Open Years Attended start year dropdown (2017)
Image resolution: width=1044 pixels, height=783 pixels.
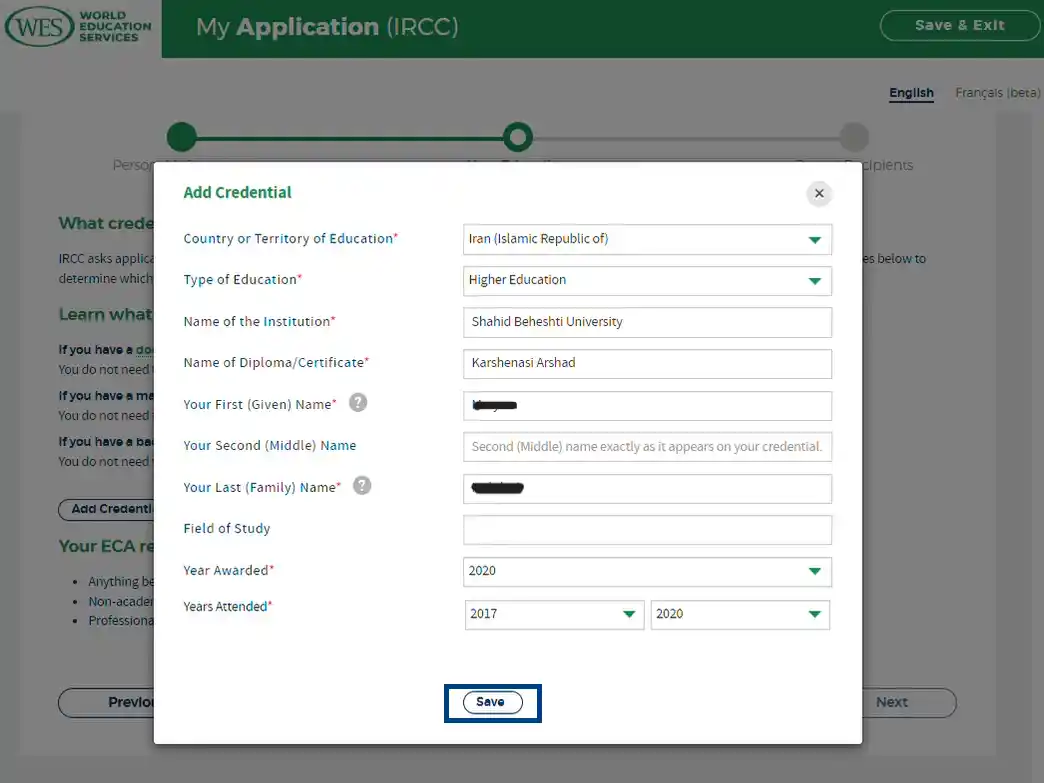click(554, 615)
